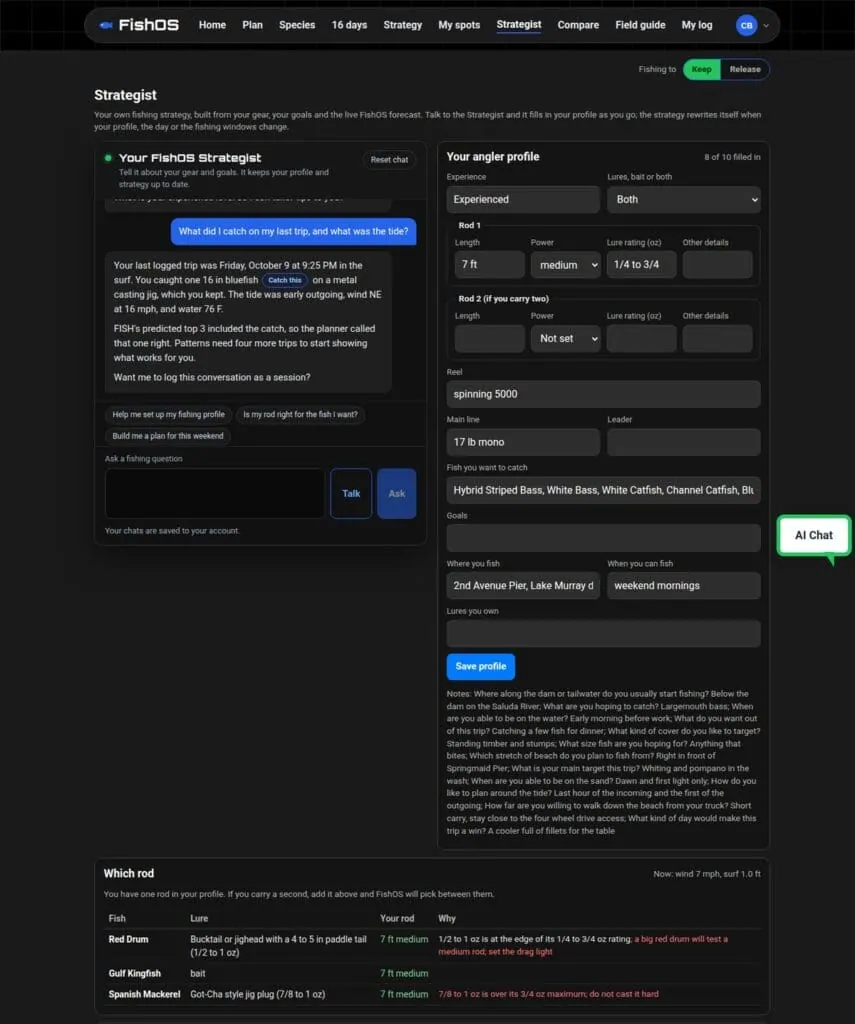Screen dimensions: 855x1024
Task: Open Rod 1 Power dropdown
Action: (x=566, y=265)
